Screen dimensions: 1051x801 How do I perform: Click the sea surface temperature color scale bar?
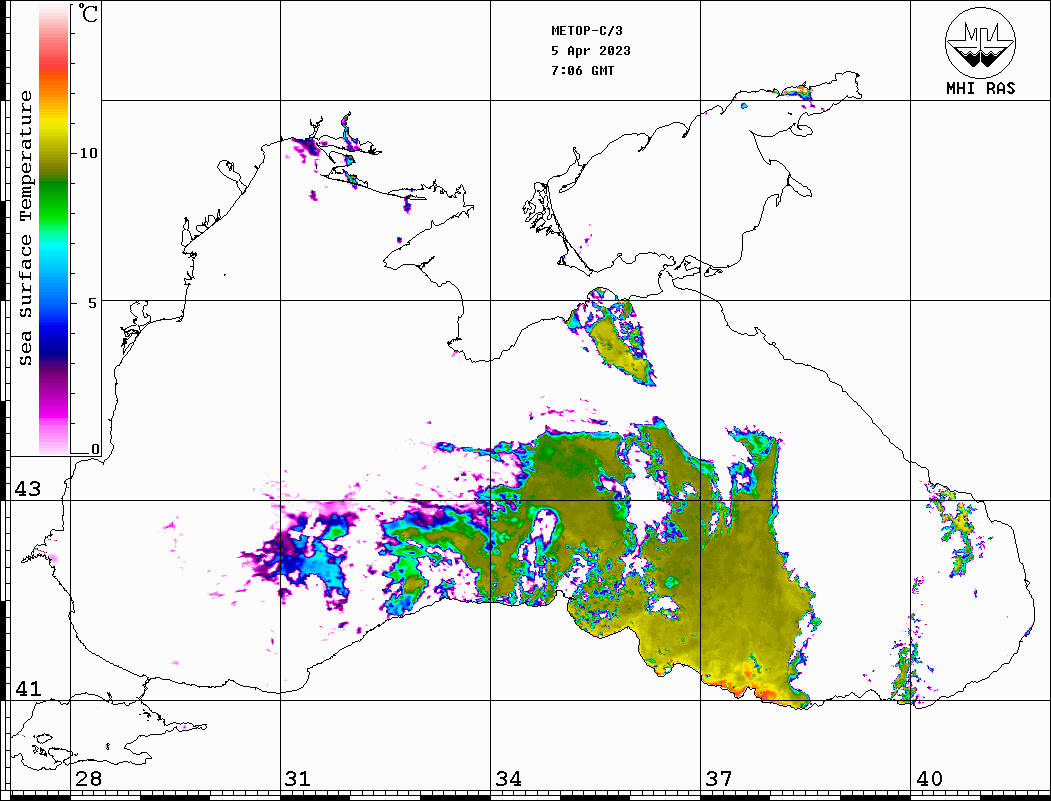click(54, 229)
